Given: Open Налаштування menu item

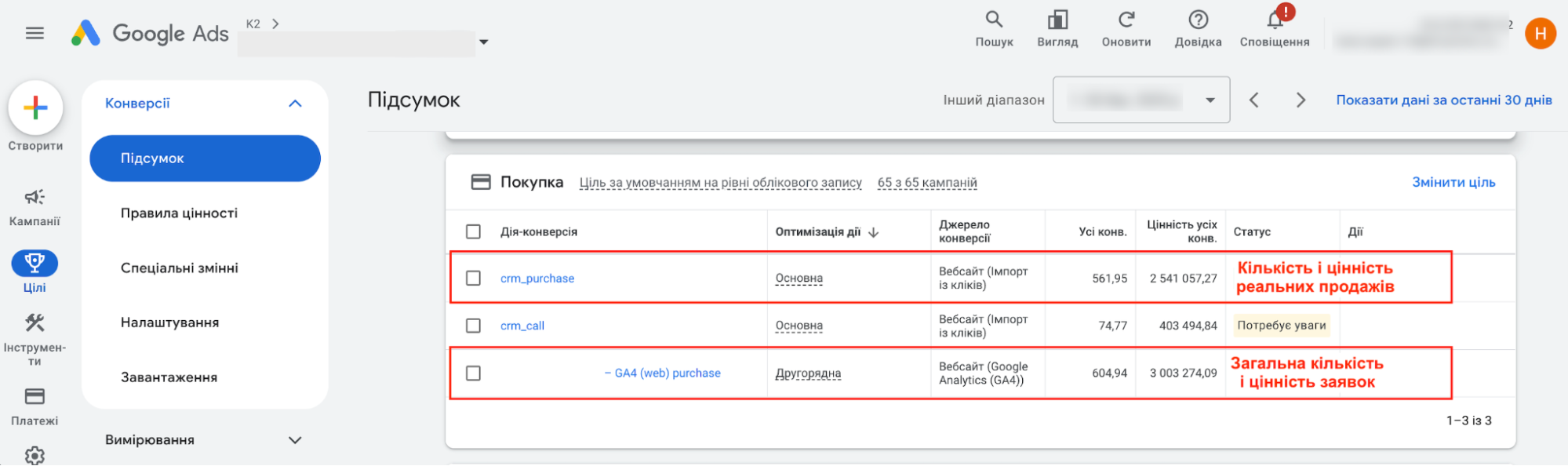Looking at the screenshot, I should click(169, 322).
